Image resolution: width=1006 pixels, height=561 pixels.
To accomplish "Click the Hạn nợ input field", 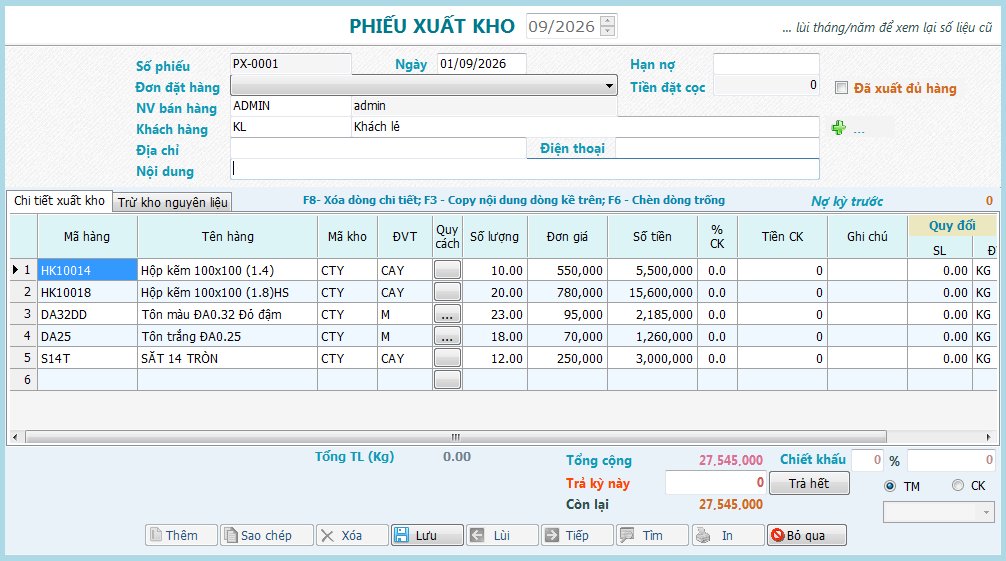I will 766,64.
